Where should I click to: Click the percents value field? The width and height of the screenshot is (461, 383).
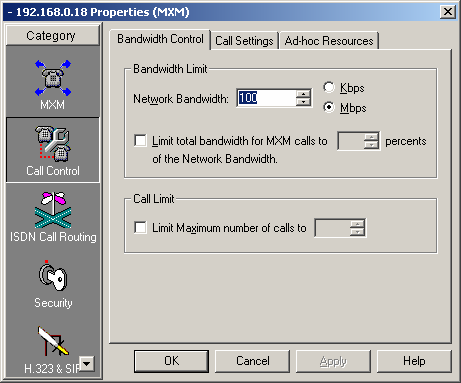351,141
